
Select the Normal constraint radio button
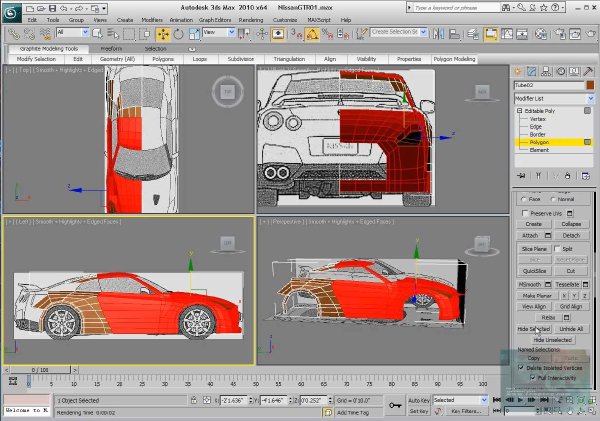[x=553, y=199]
